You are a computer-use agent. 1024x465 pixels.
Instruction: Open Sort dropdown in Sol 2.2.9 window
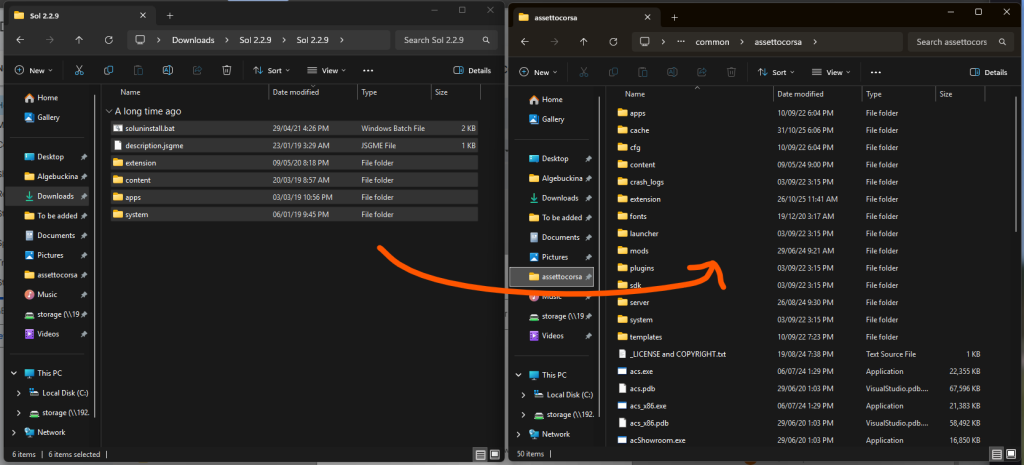pos(272,71)
